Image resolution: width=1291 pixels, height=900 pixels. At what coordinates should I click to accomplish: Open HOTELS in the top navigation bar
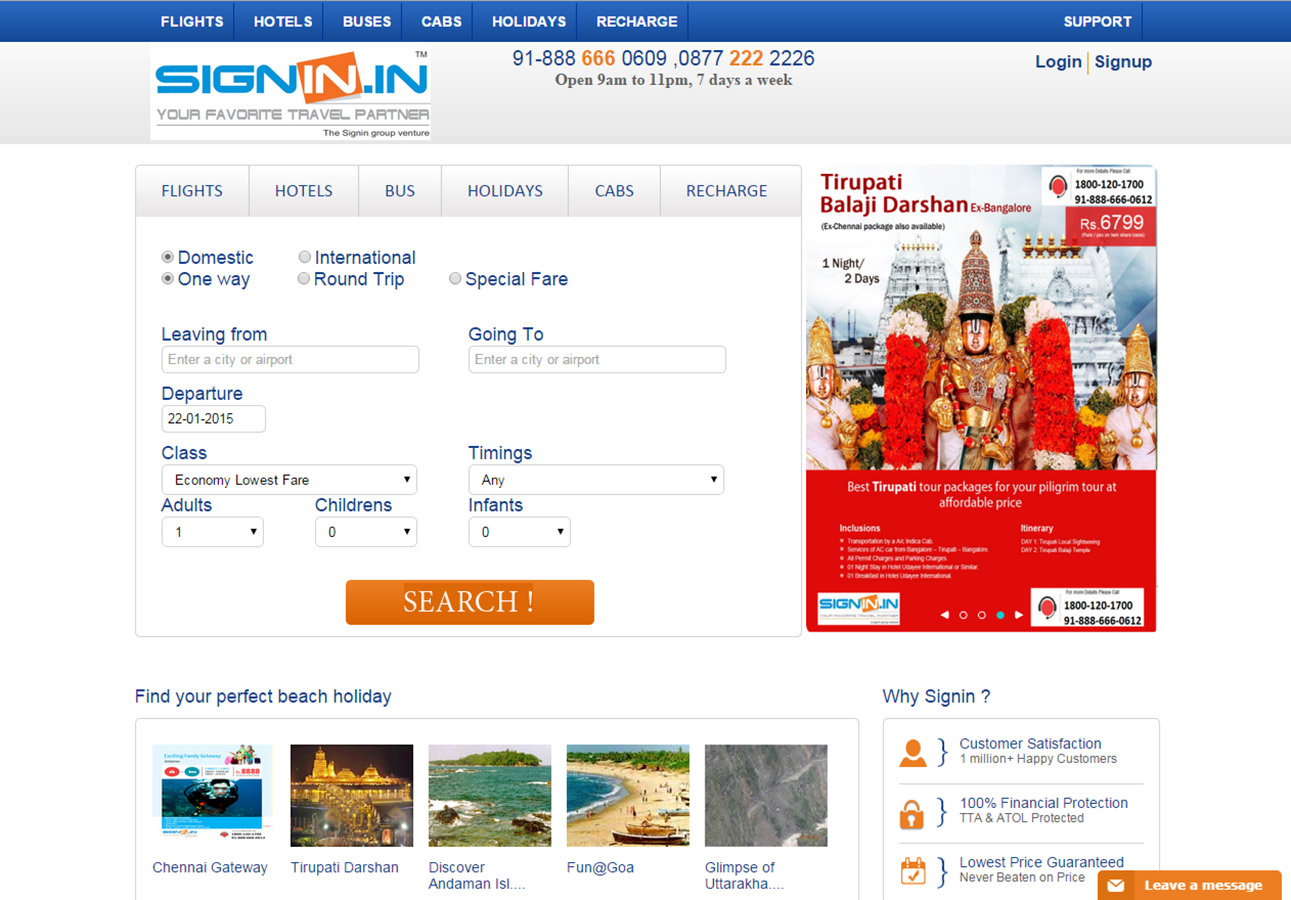[283, 21]
